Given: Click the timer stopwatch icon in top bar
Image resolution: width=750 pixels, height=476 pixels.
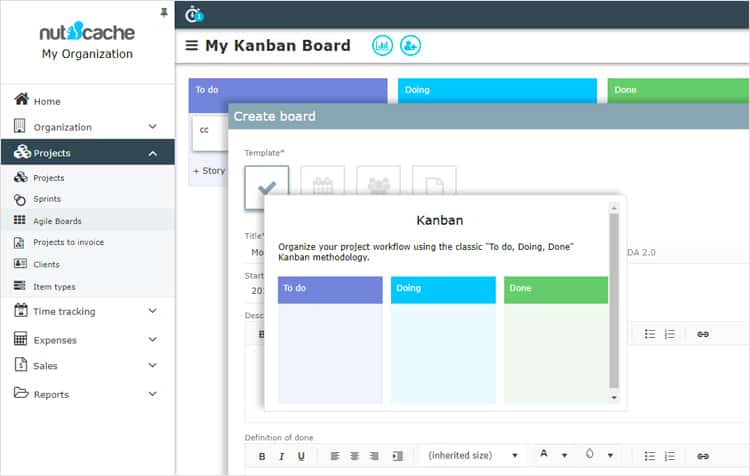Looking at the screenshot, I should click(194, 14).
